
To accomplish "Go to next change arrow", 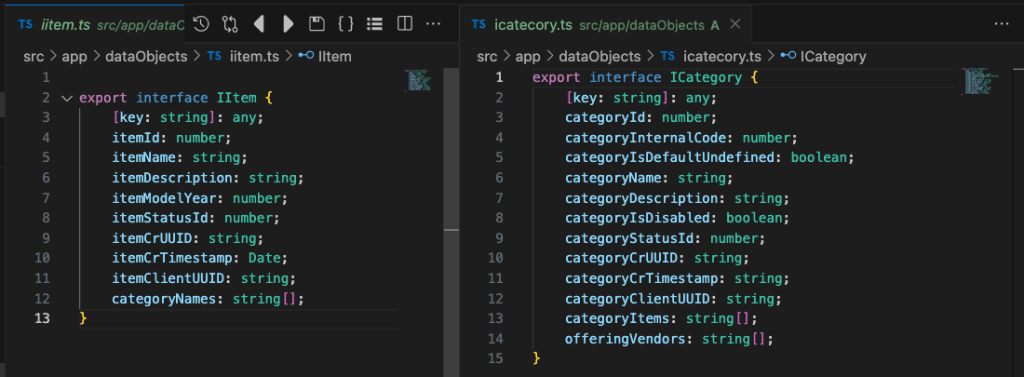I will pyautogui.click(x=288, y=24).
